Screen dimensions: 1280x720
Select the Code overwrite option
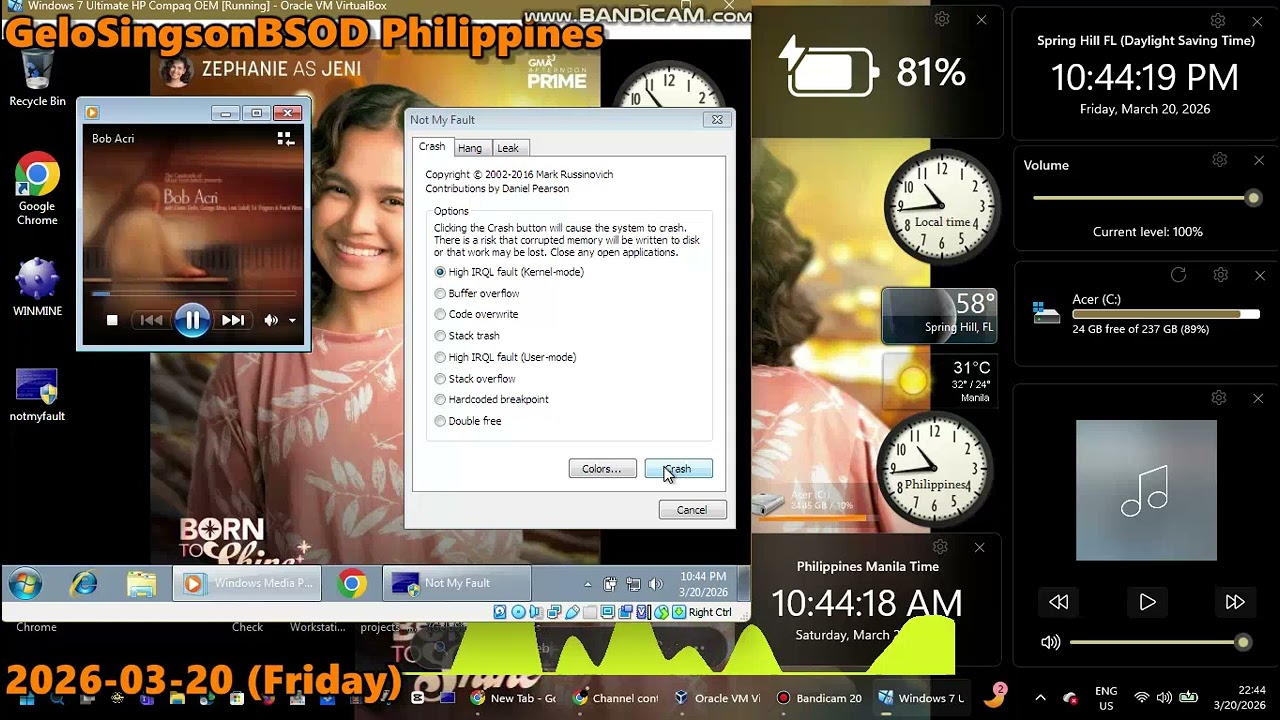[x=476, y=314]
